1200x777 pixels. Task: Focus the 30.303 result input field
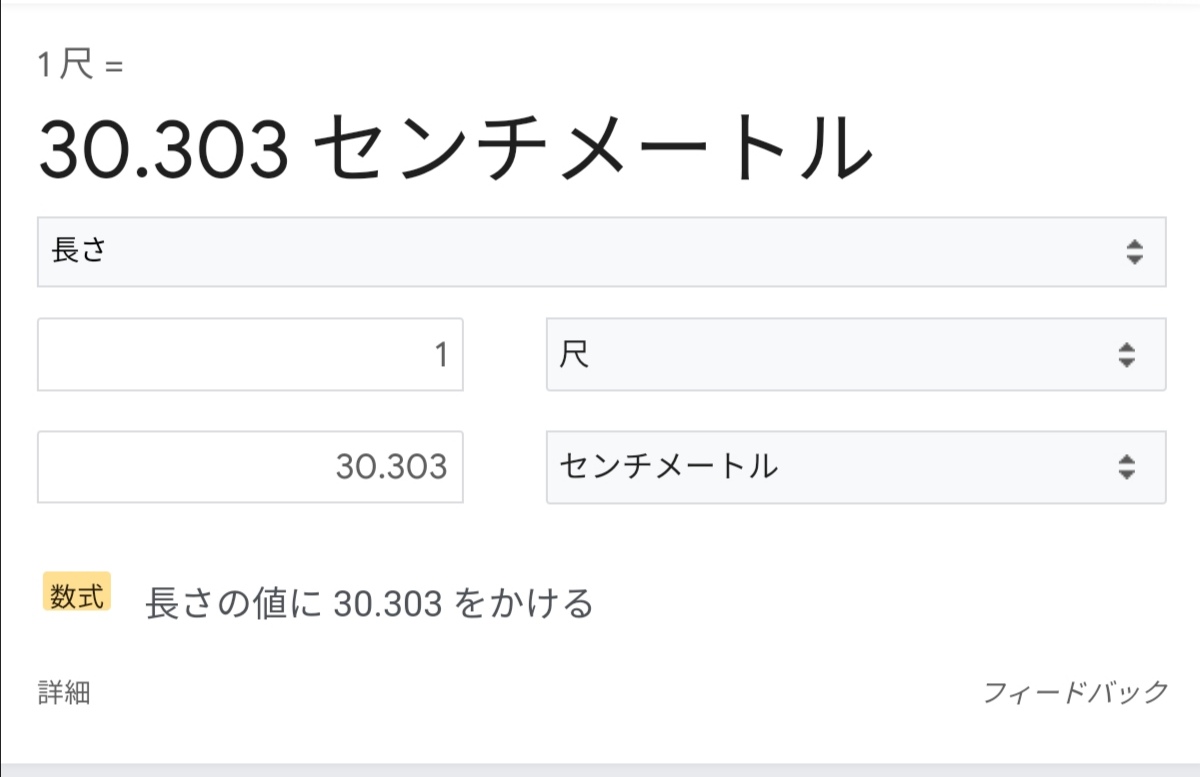pyautogui.click(x=250, y=467)
